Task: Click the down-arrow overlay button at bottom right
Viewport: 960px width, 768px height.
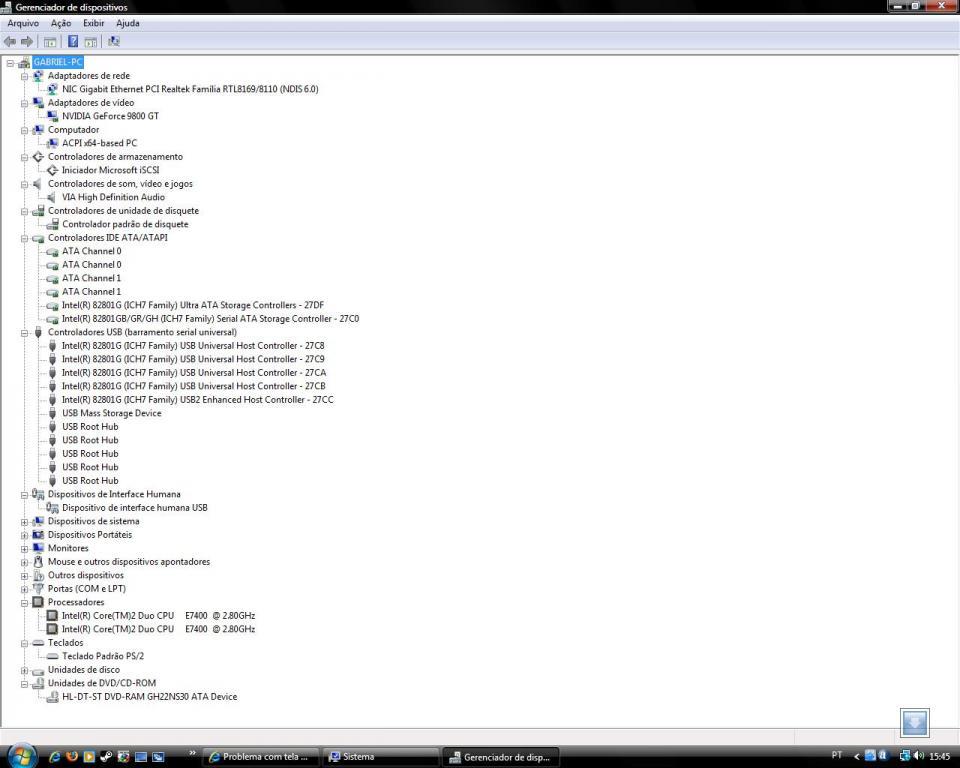Action: [915, 723]
